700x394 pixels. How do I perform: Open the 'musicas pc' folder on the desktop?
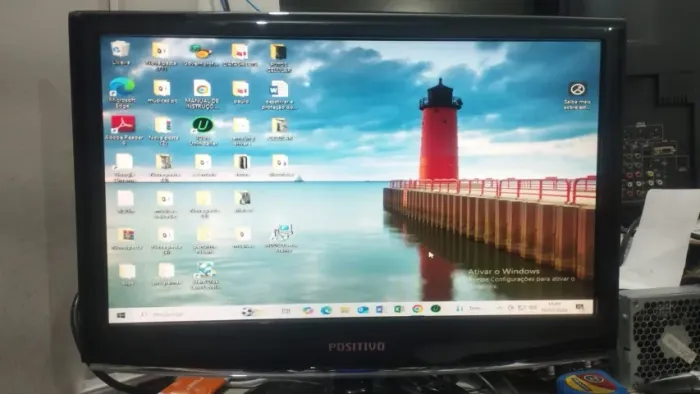[162, 91]
